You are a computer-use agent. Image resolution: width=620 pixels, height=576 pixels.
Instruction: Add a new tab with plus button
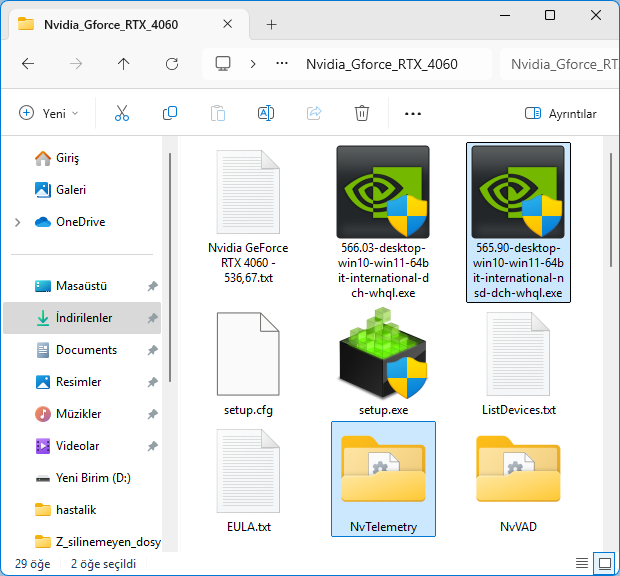point(271,25)
